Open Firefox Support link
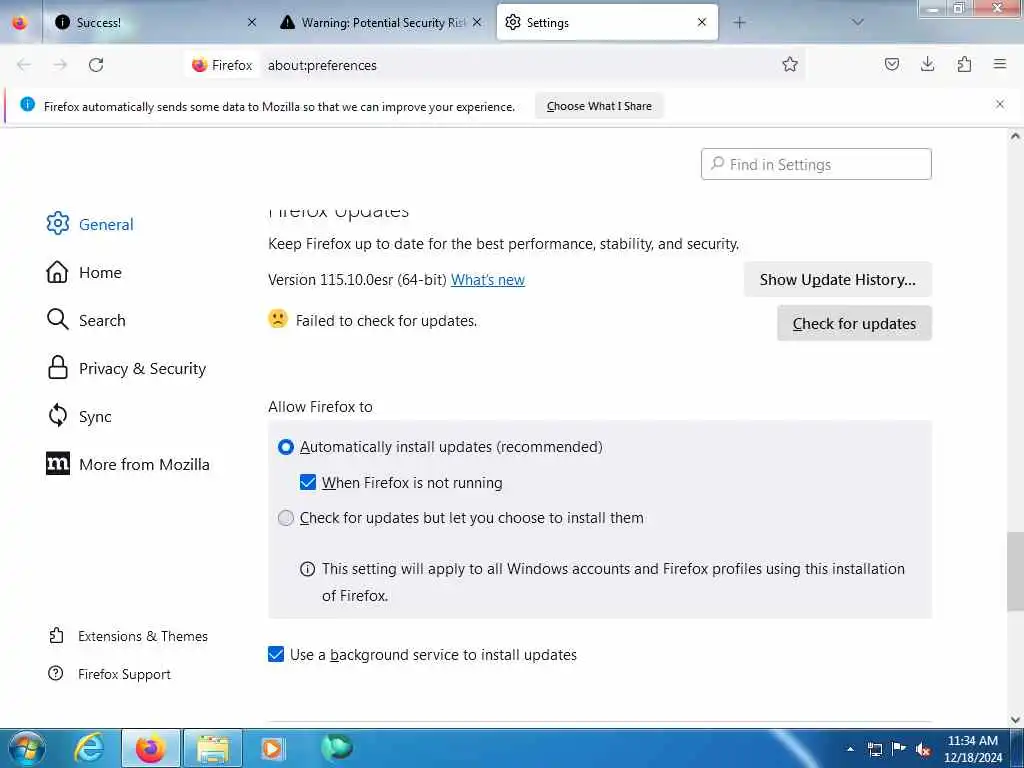The image size is (1024, 768). [110, 674]
